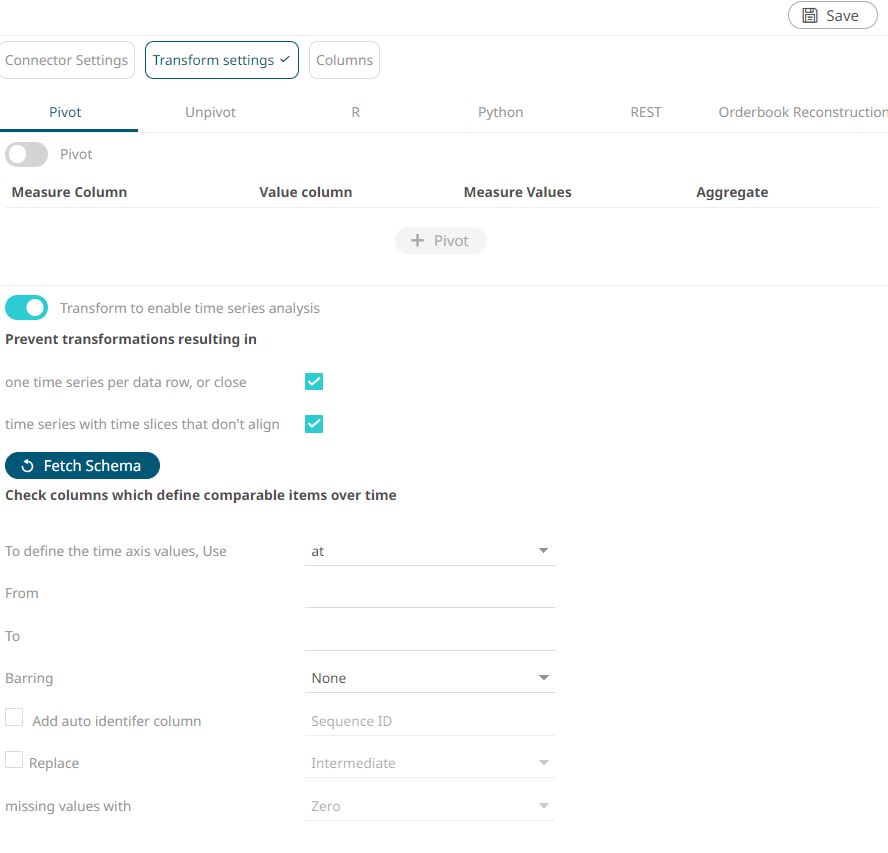Switch to the Python tab
Image resolution: width=888 pixels, height=853 pixels.
(x=500, y=112)
